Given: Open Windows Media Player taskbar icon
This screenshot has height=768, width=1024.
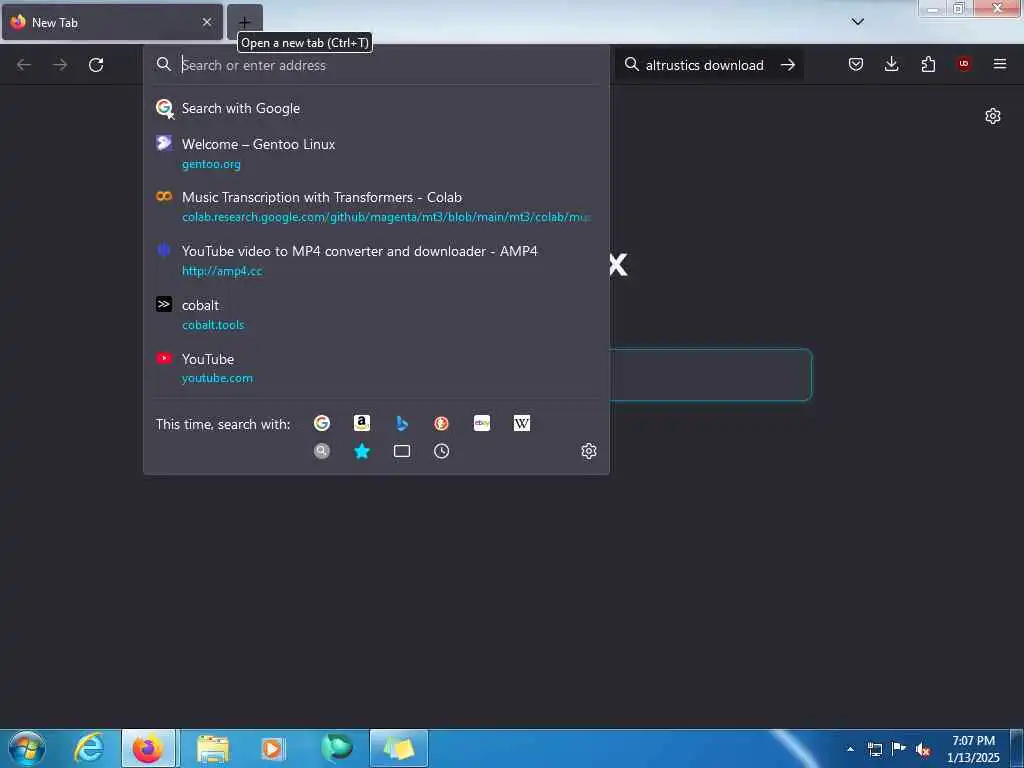Looking at the screenshot, I should pyautogui.click(x=272, y=748).
